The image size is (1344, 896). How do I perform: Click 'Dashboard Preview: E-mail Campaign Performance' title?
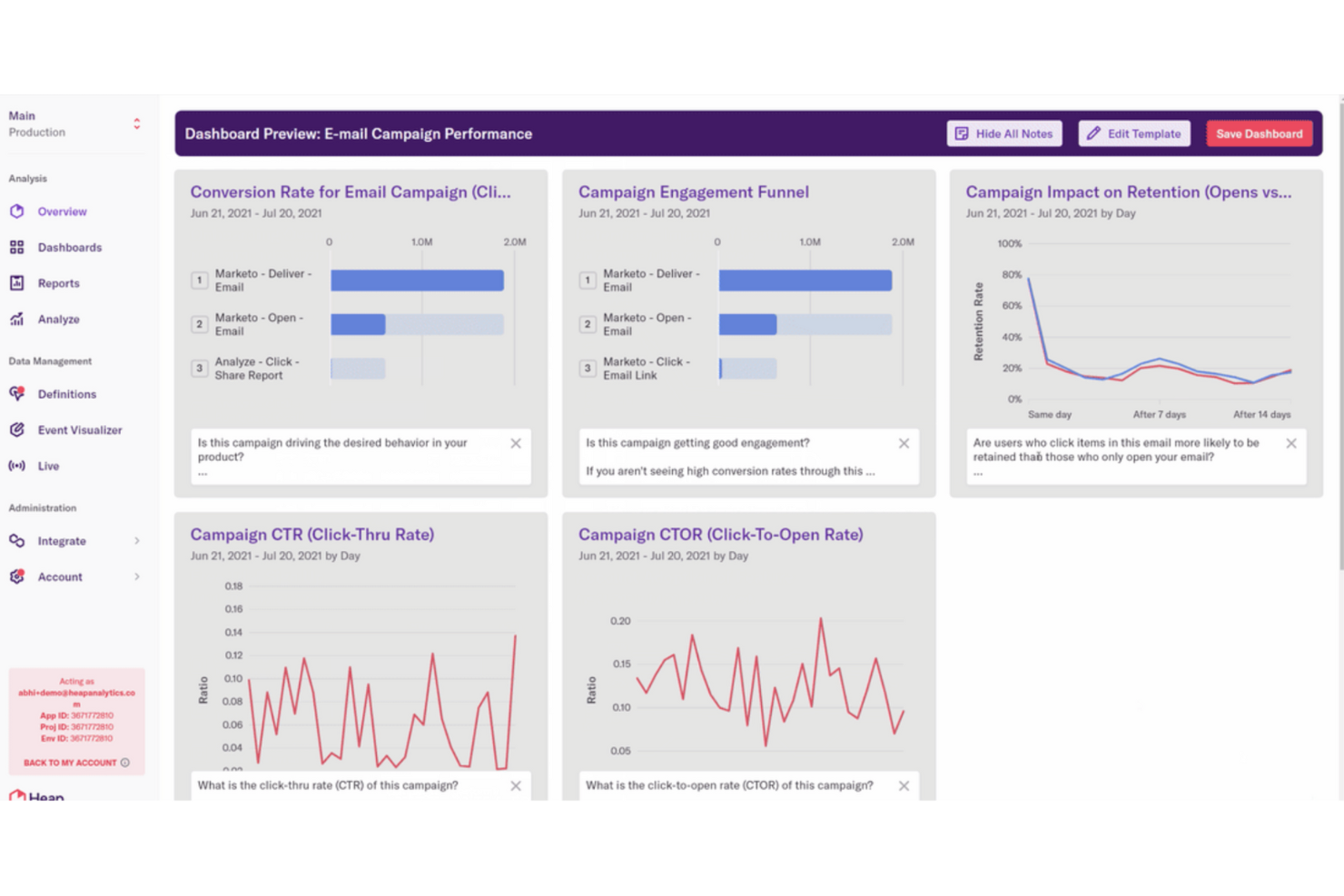tap(359, 133)
